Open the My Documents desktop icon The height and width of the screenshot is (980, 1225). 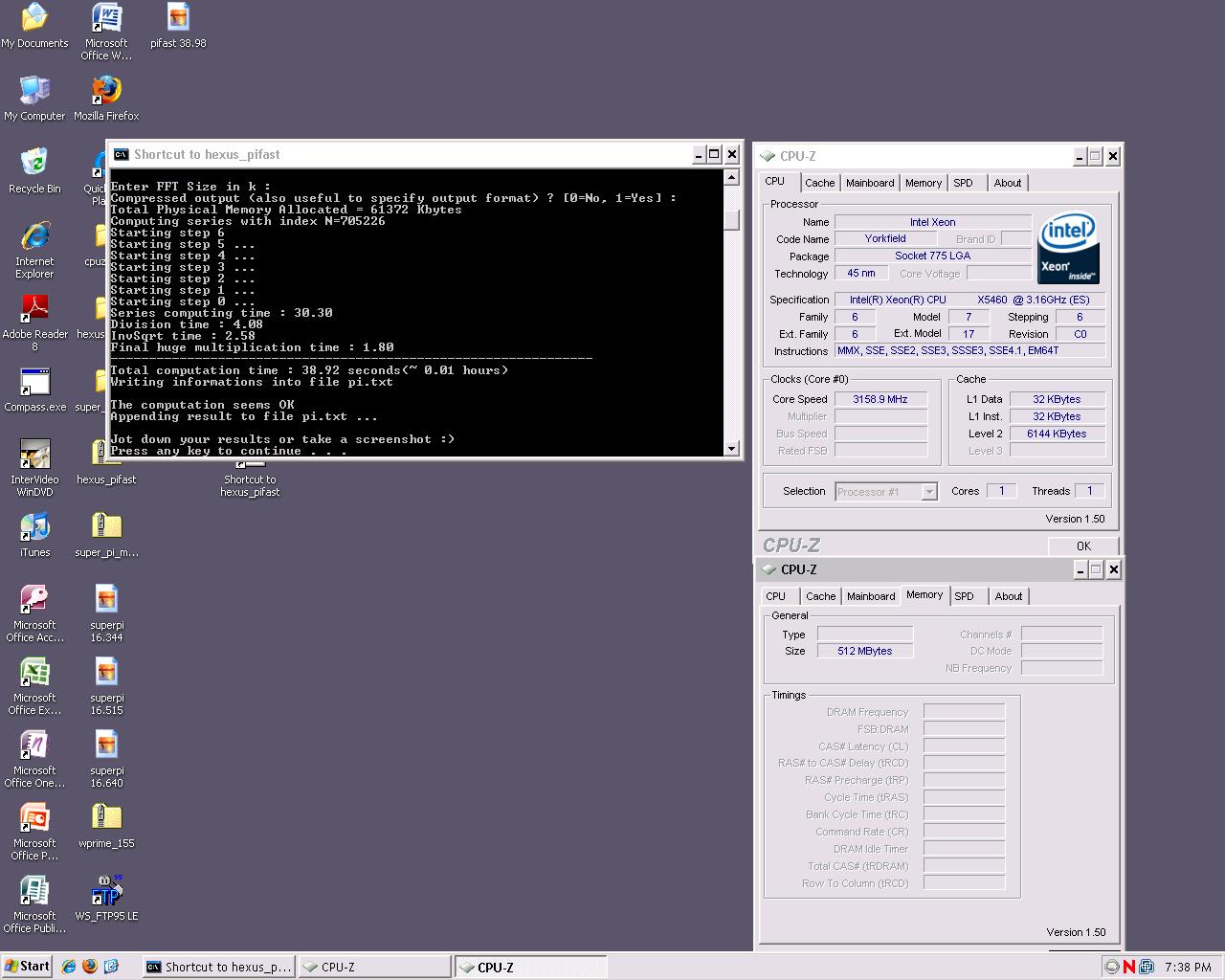point(34,26)
